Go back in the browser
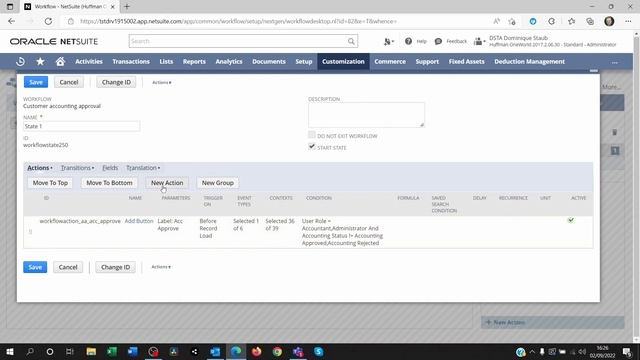This screenshot has width=640, height=360. coord(11,21)
